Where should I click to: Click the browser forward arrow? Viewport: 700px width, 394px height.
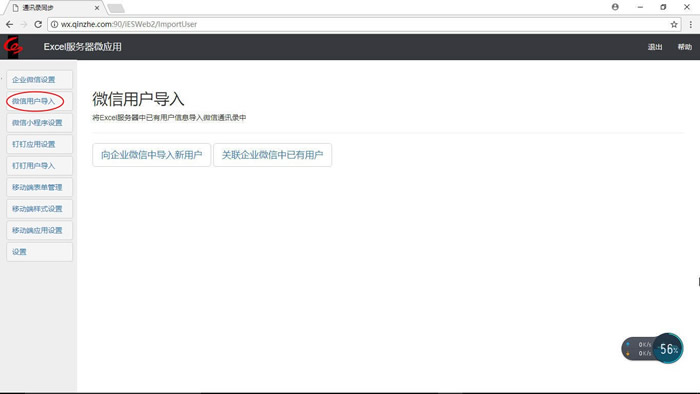click(24, 25)
